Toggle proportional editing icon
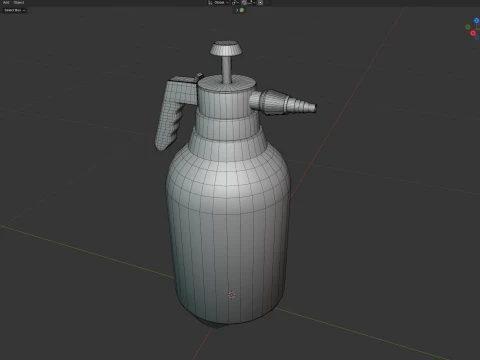 pyautogui.click(x=260, y=2)
